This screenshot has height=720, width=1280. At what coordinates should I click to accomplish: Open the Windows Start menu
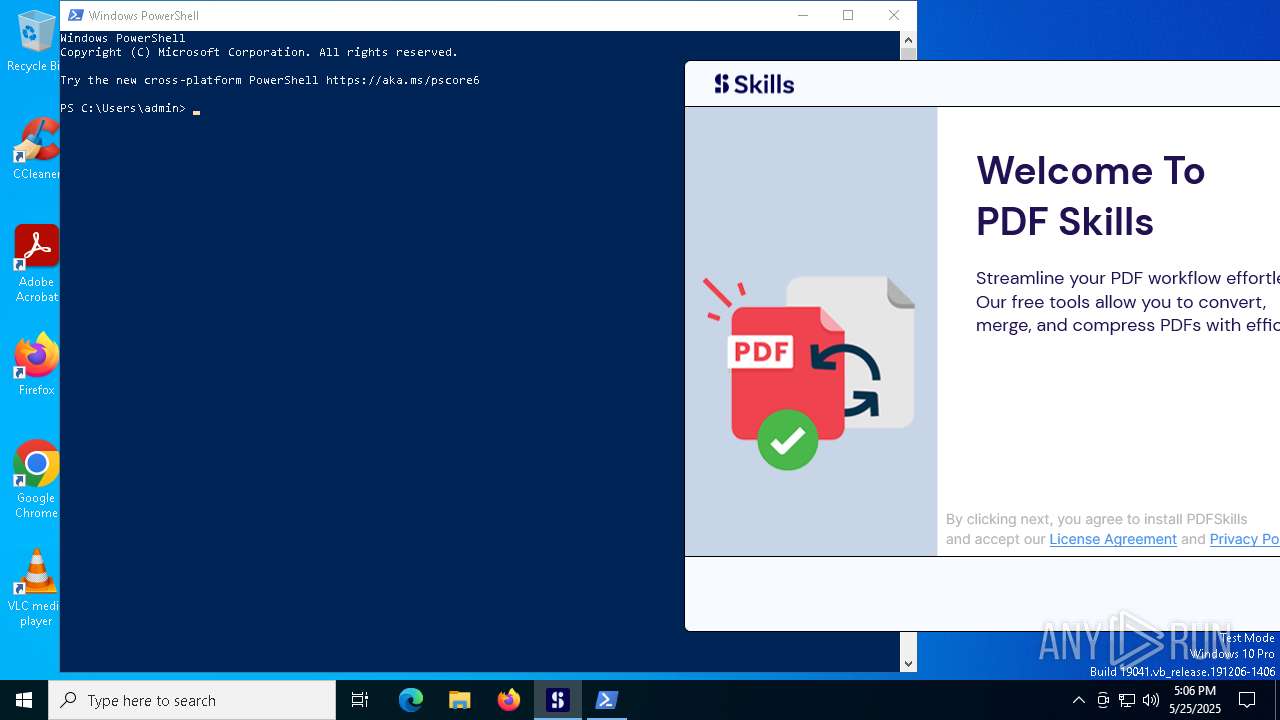tap(24, 700)
